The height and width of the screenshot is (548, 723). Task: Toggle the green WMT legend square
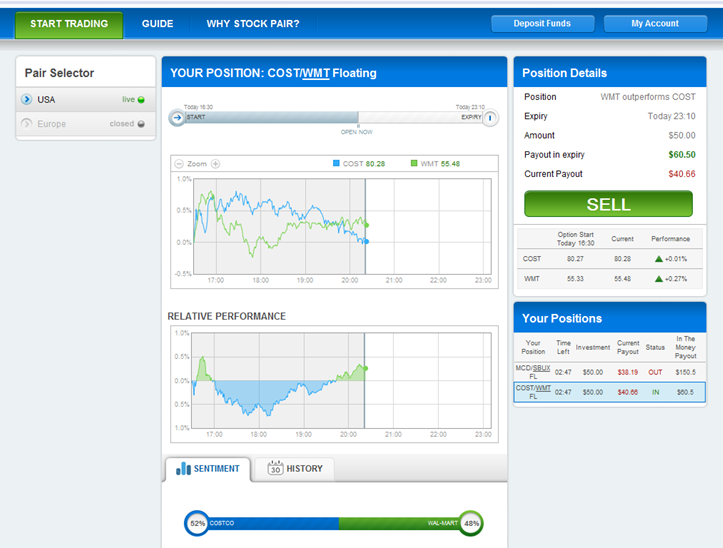pos(414,163)
